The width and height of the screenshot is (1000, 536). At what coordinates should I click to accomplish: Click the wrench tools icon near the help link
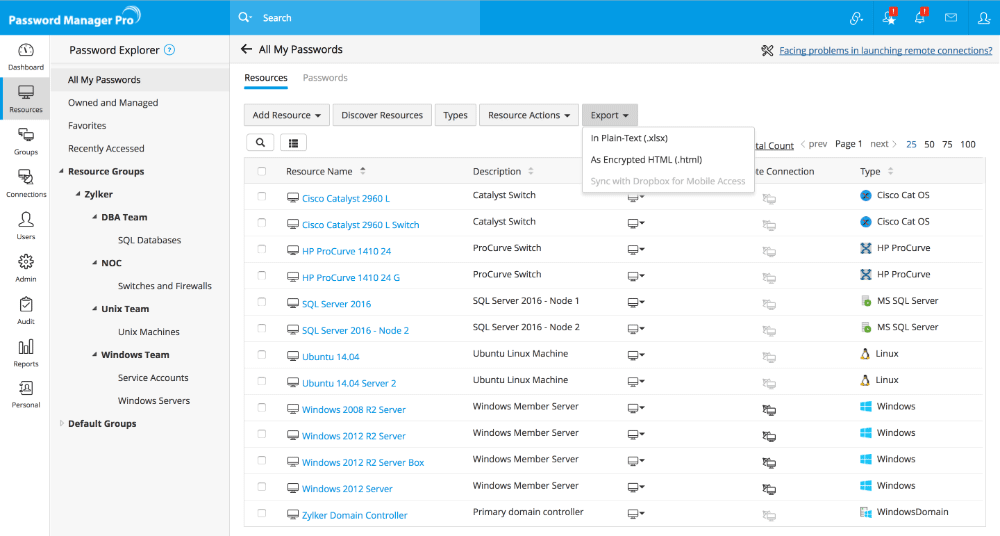(767, 50)
